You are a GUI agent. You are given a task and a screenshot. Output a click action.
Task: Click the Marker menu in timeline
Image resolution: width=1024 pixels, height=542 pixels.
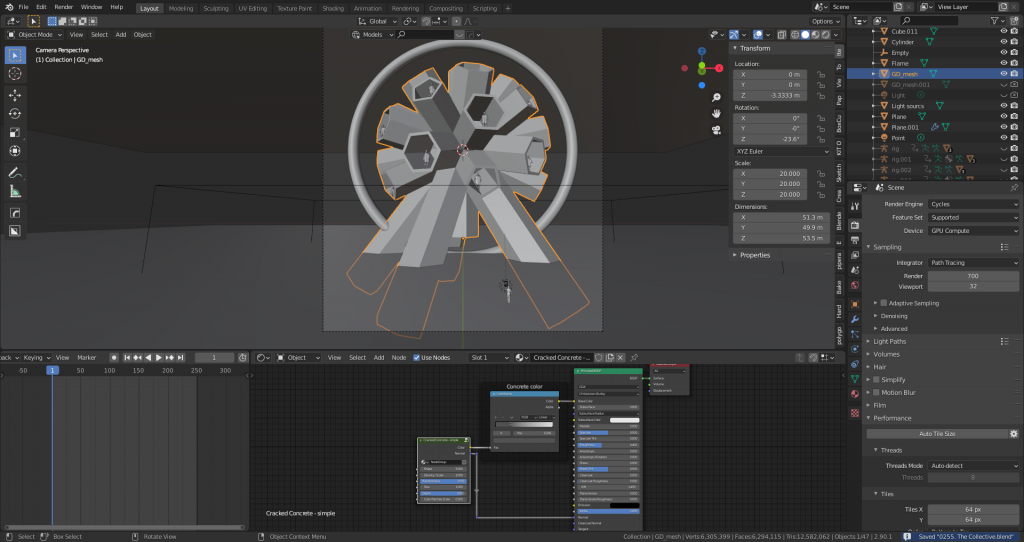[86, 358]
